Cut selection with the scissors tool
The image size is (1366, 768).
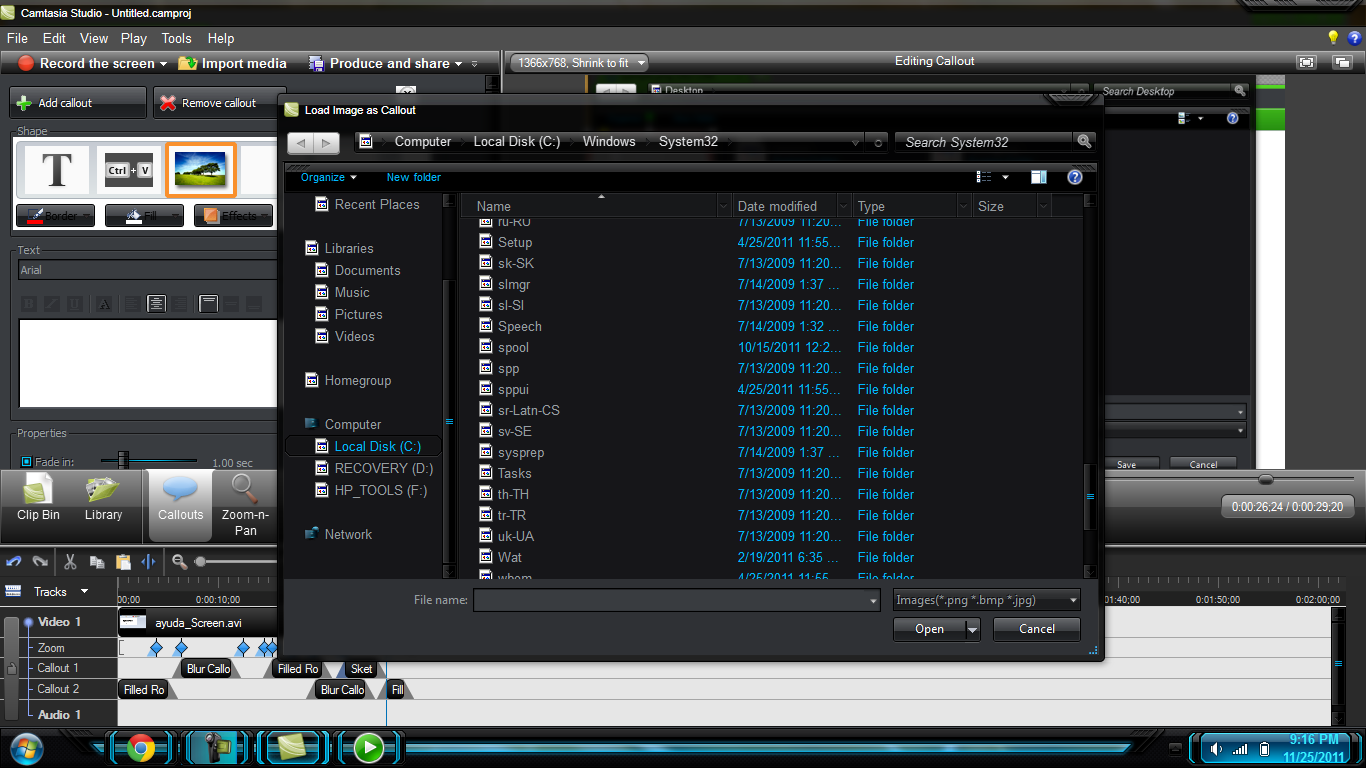(x=69, y=562)
